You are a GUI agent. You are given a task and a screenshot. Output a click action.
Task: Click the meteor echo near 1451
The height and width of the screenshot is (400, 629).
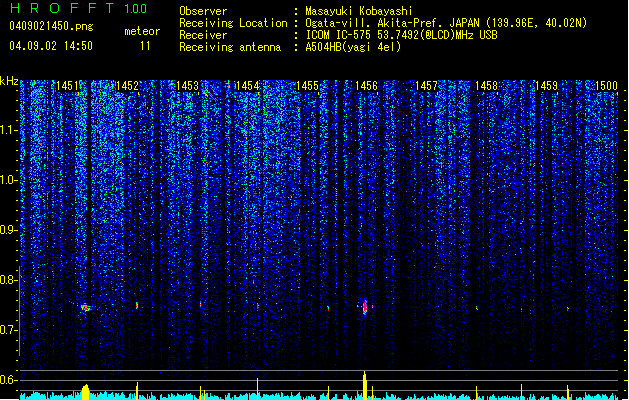(x=85, y=308)
